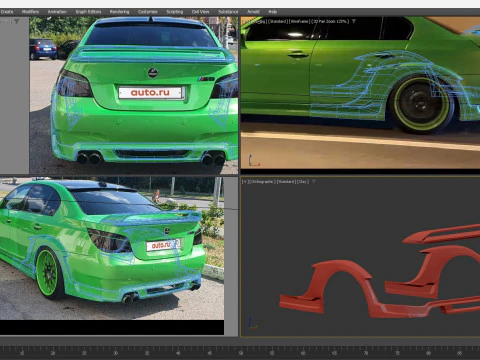Screen dimensions: 480x360
Task: Open the [2D Pan Zoom 125%] viewport label
Action: (x=330, y=21)
